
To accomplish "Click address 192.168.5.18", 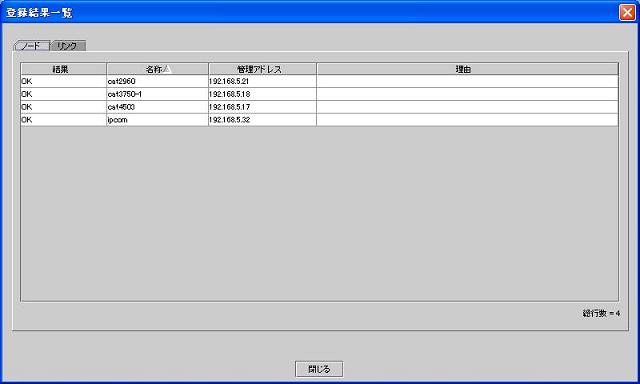I will point(262,94).
